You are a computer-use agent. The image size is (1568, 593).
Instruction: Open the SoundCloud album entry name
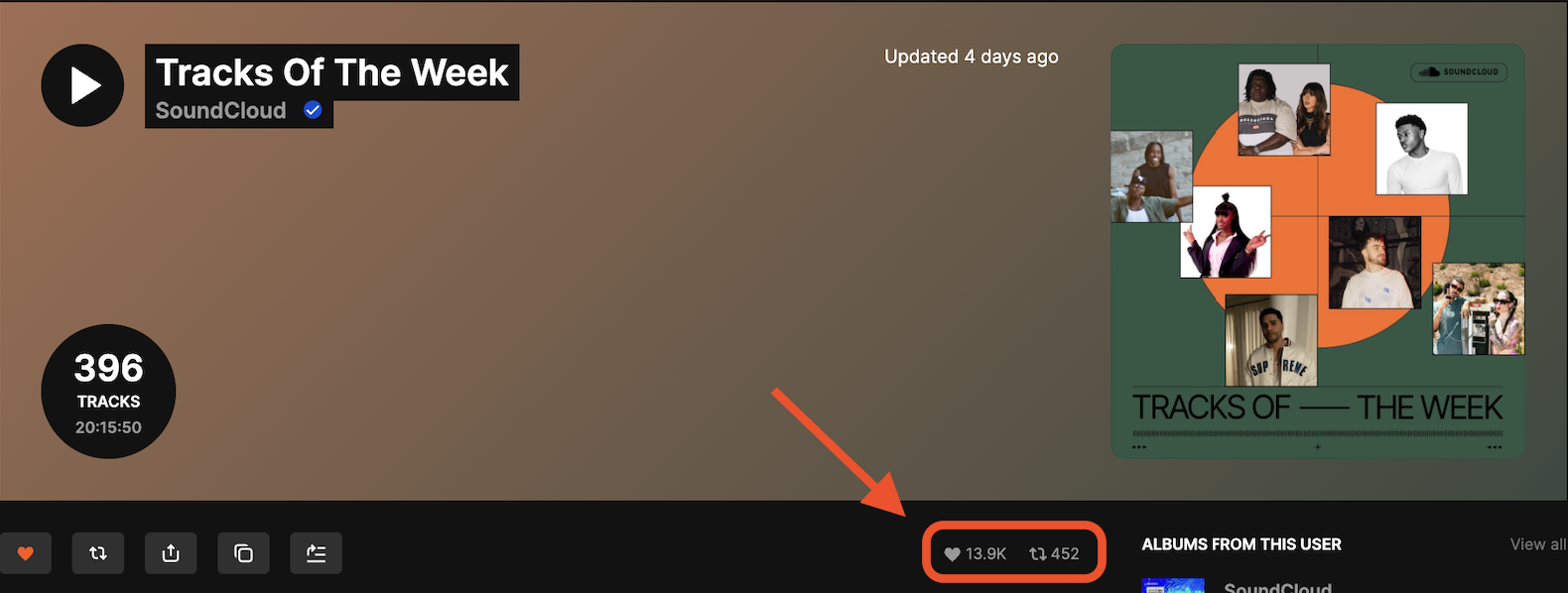[1277, 587]
